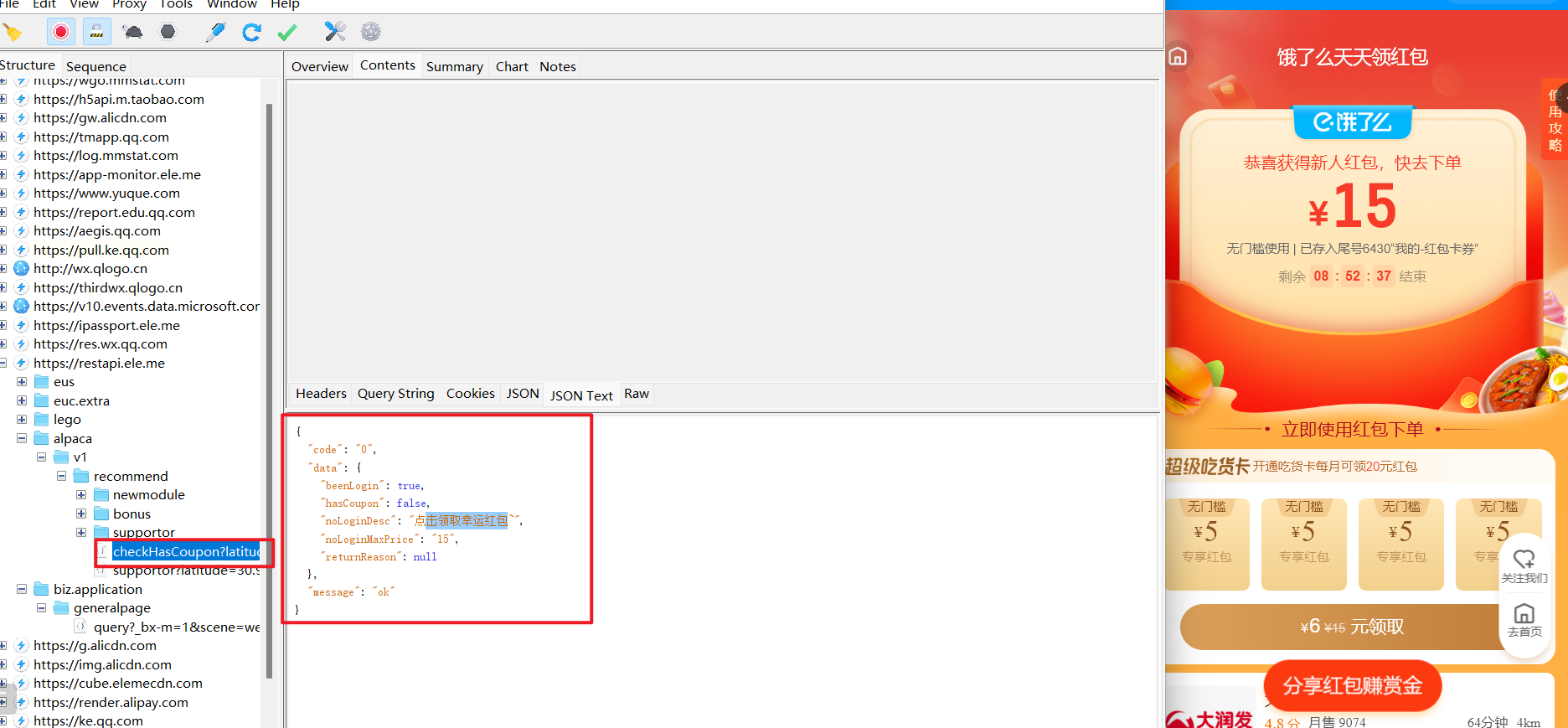Toggle breakpoints with the hexagon icon
The width and height of the screenshot is (1568, 728).
pyautogui.click(x=168, y=32)
